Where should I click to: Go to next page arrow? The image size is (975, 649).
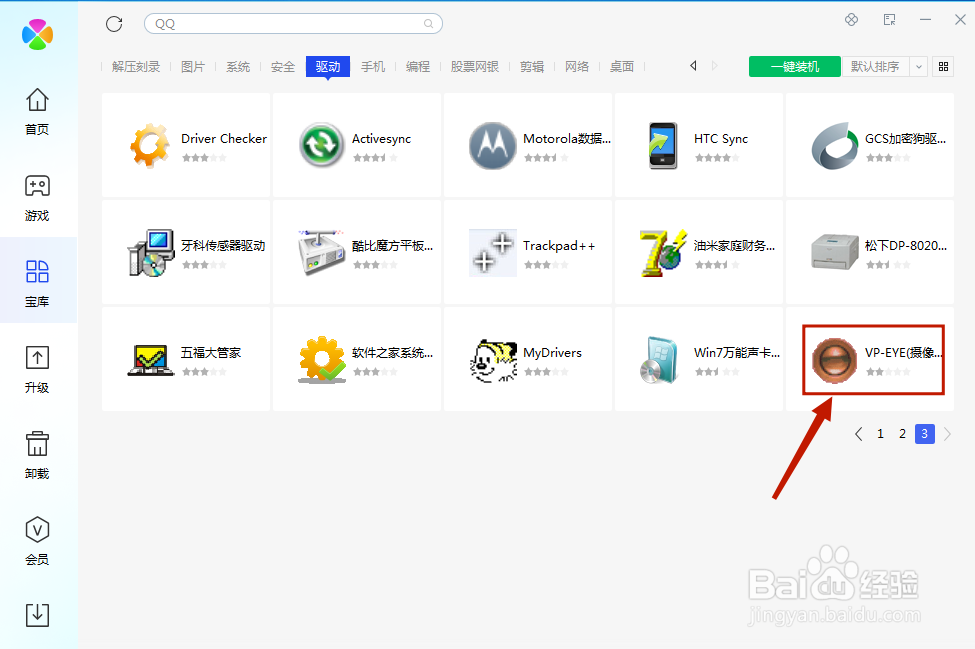point(947,434)
